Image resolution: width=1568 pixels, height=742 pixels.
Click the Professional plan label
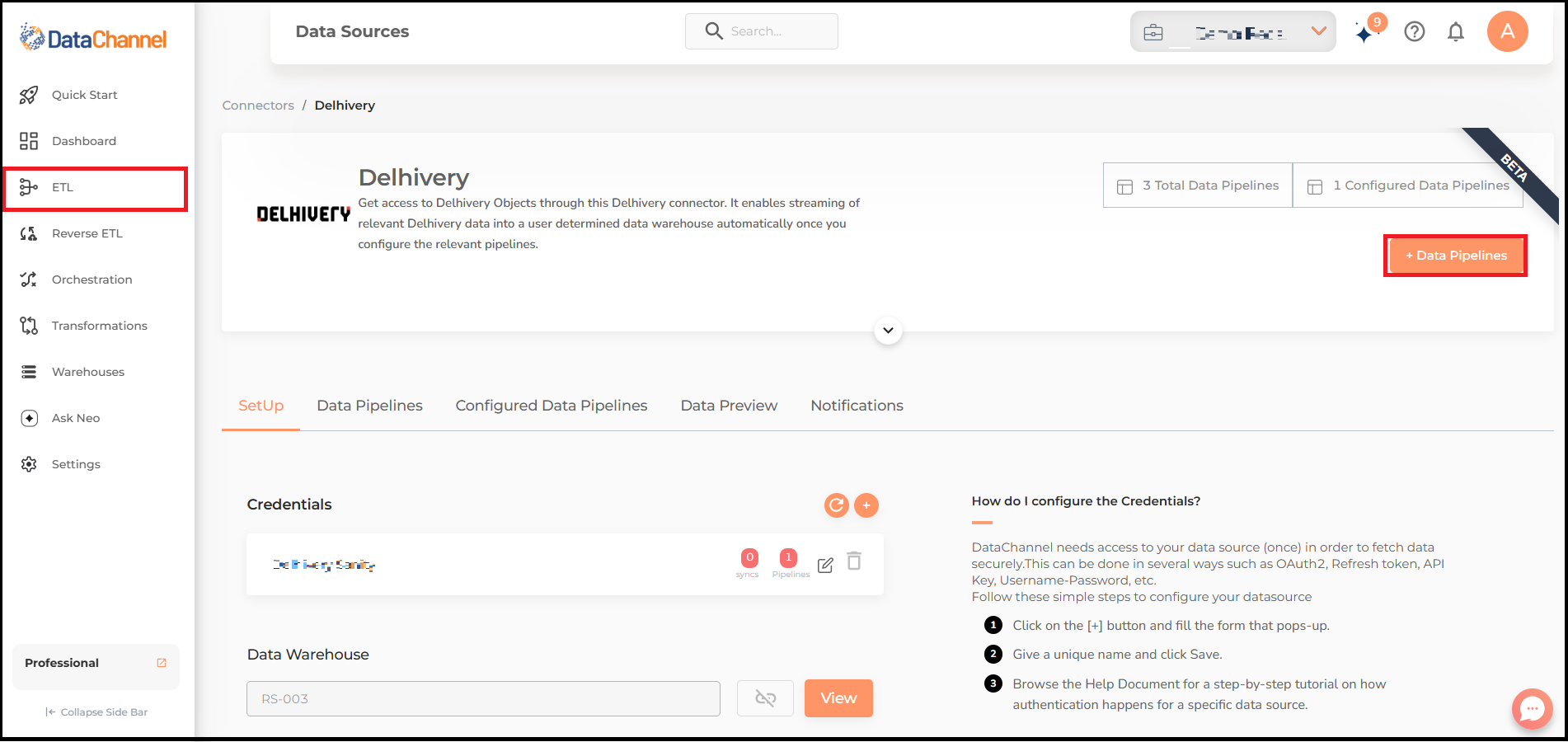(x=62, y=663)
